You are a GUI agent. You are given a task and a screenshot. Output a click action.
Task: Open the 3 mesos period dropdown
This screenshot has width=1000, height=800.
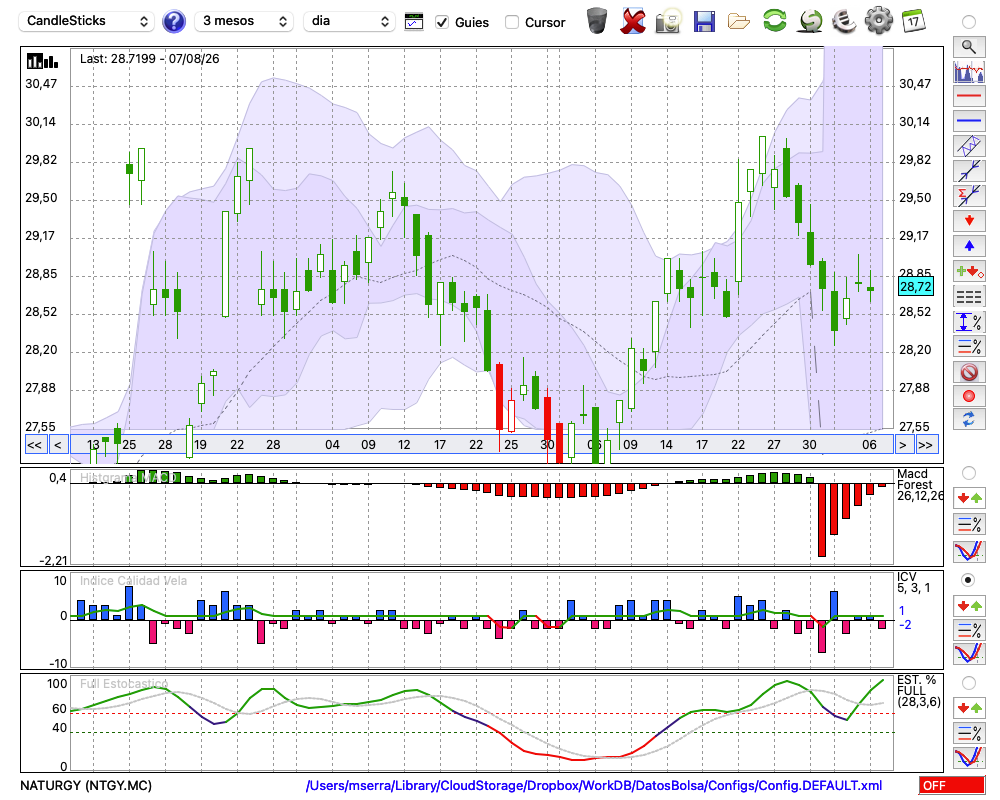tap(244, 21)
